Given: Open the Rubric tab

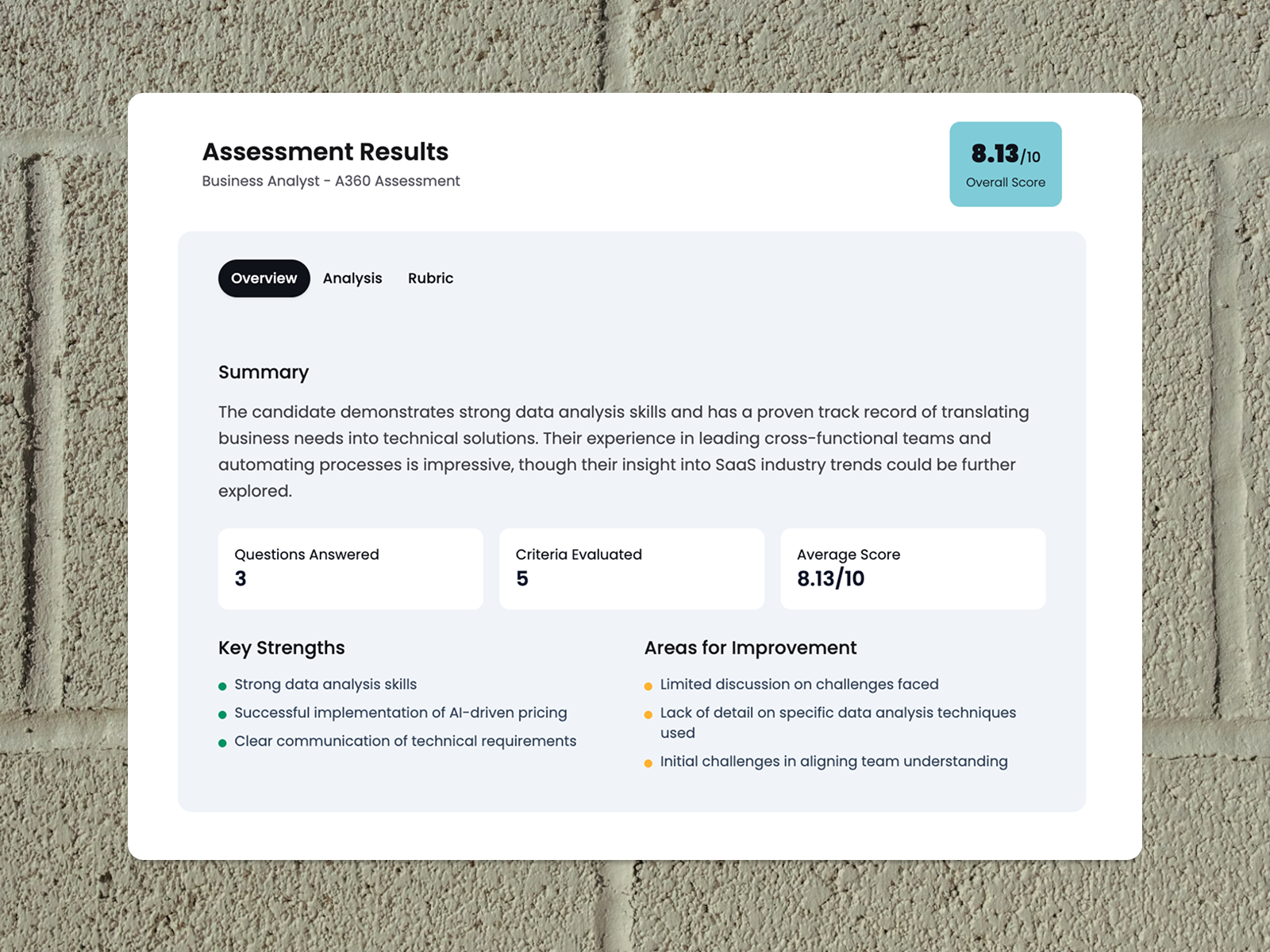Looking at the screenshot, I should [x=430, y=278].
